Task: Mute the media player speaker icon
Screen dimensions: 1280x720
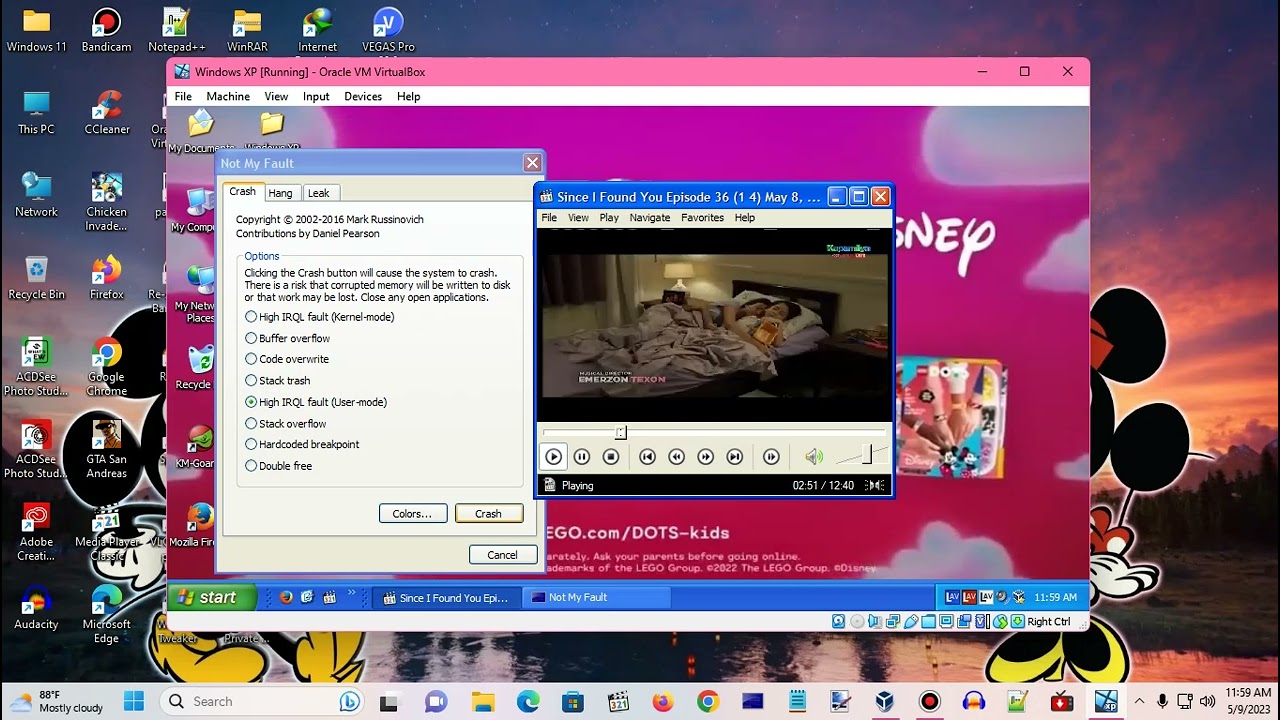Action: pos(814,457)
